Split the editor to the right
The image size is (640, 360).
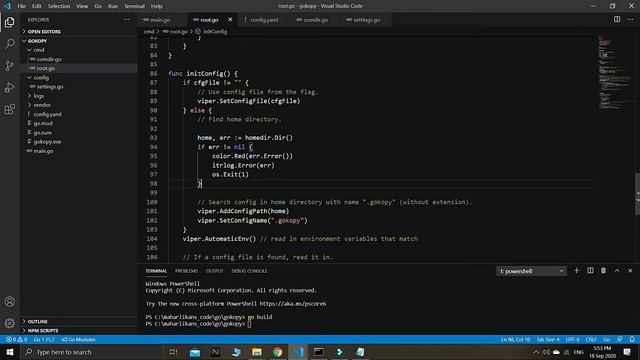click(x=617, y=20)
